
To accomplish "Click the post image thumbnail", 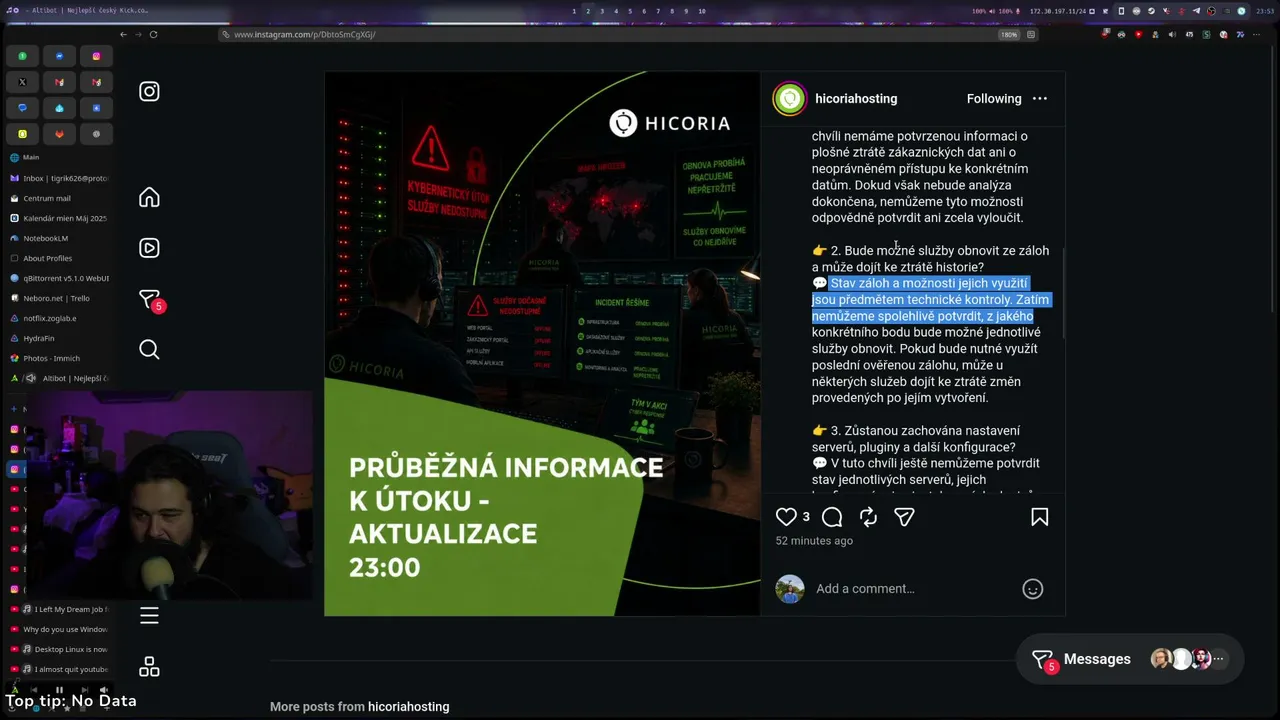I will tap(542, 344).
